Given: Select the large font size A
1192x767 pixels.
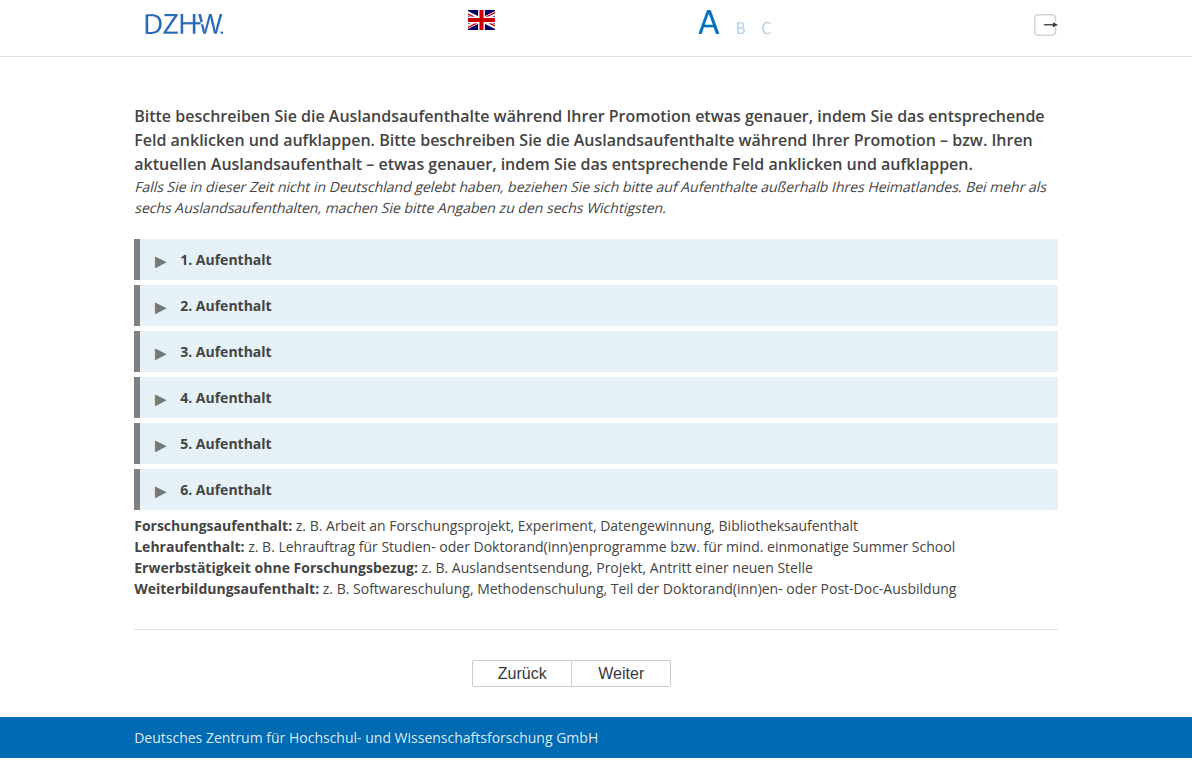Looking at the screenshot, I should pyautogui.click(x=709, y=23).
